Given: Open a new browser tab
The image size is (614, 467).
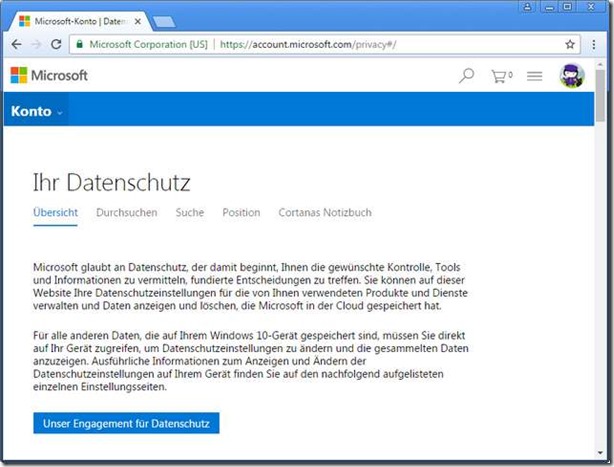Looking at the screenshot, I should point(164,22).
